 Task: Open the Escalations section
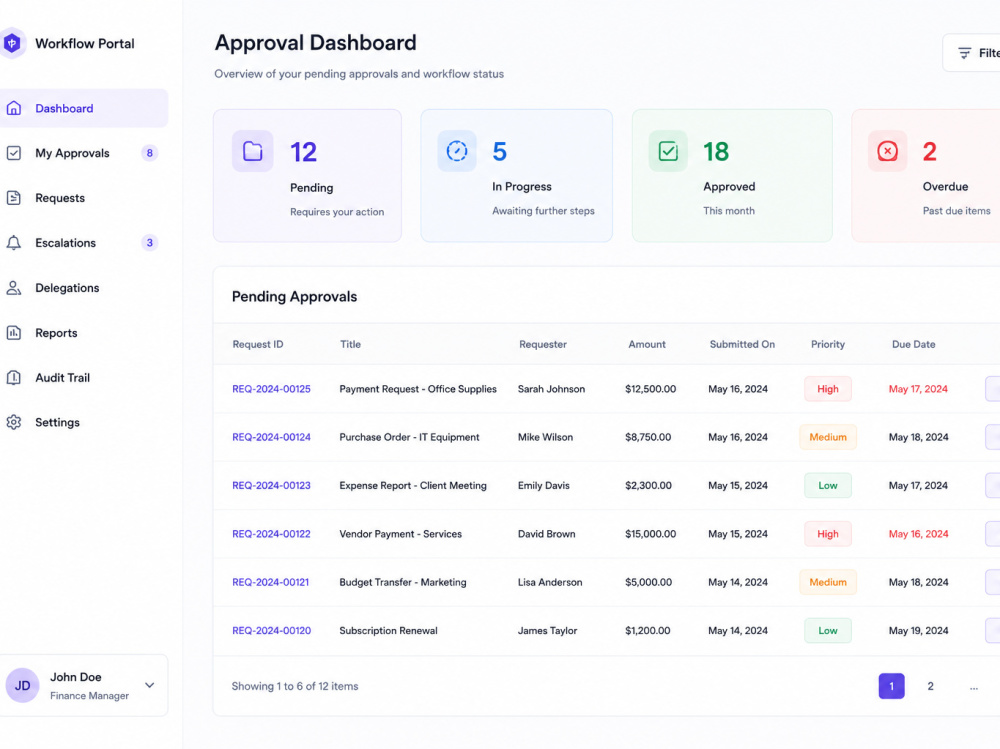click(x=83, y=243)
